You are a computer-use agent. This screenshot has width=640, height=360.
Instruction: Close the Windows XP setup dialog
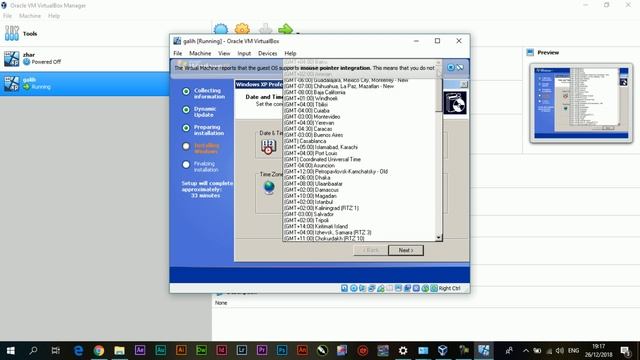tap(464, 84)
